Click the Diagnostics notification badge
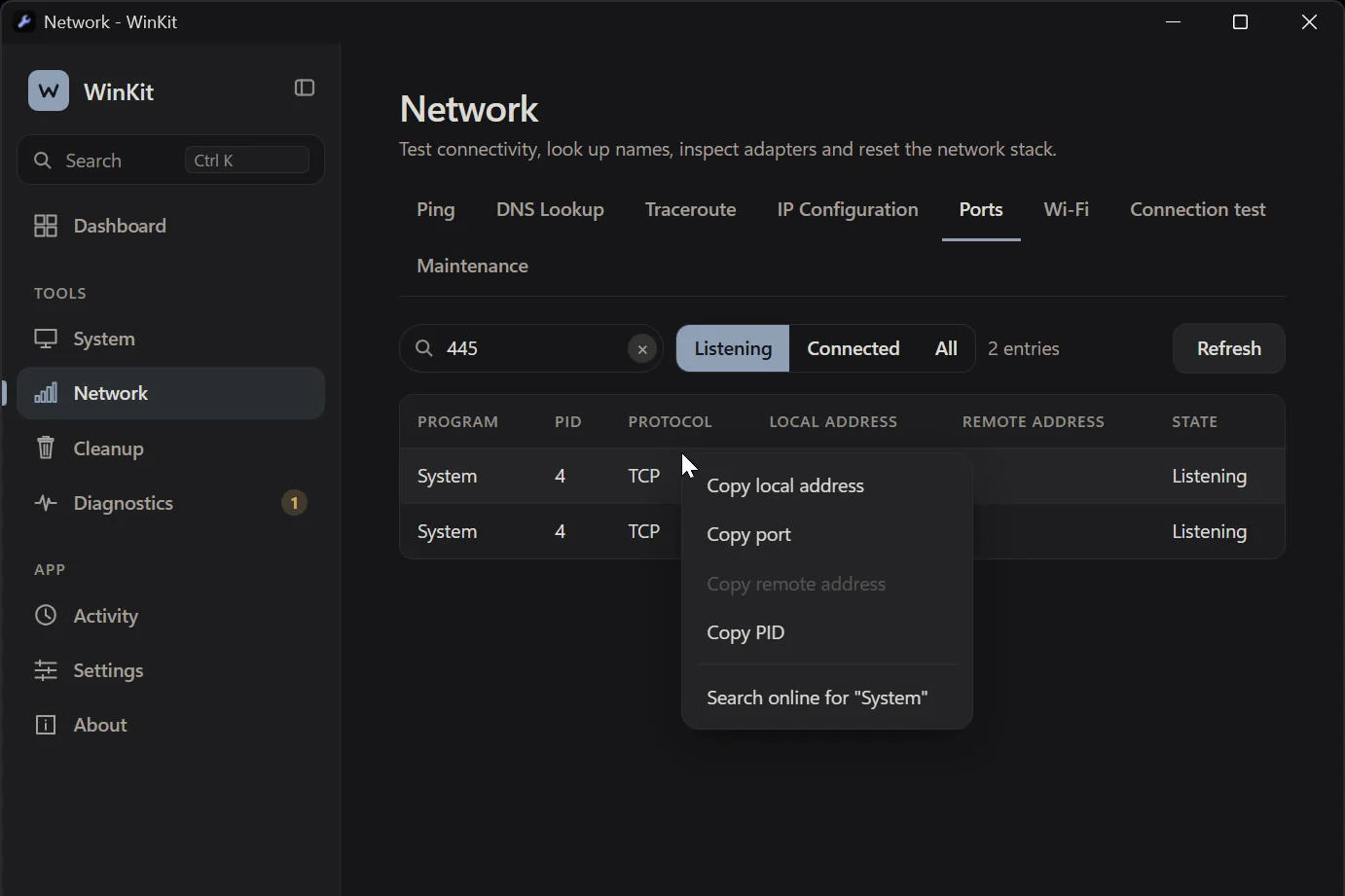 [x=294, y=503]
